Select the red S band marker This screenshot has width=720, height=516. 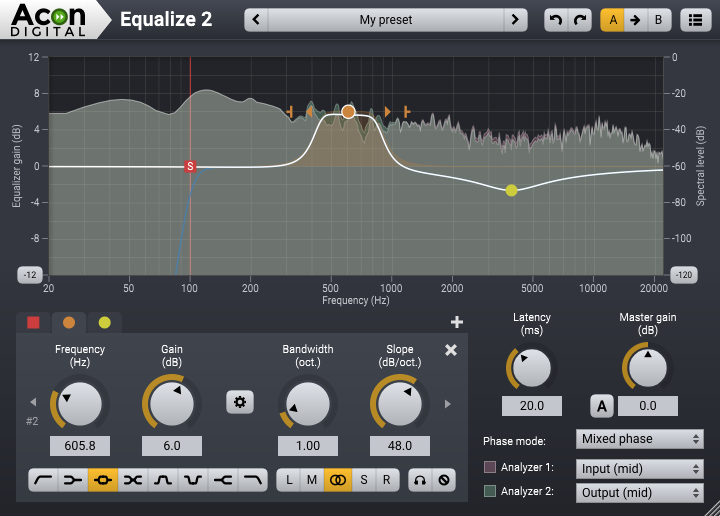click(x=190, y=166)
